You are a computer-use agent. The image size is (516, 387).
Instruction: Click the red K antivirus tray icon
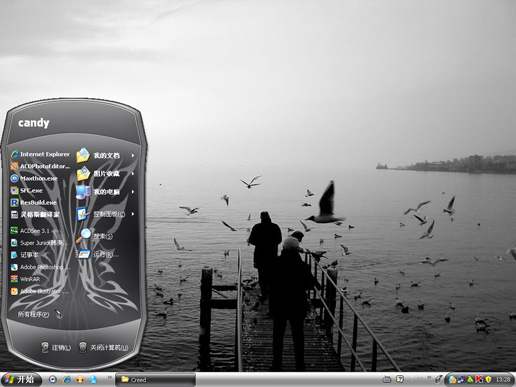[479, 380]
